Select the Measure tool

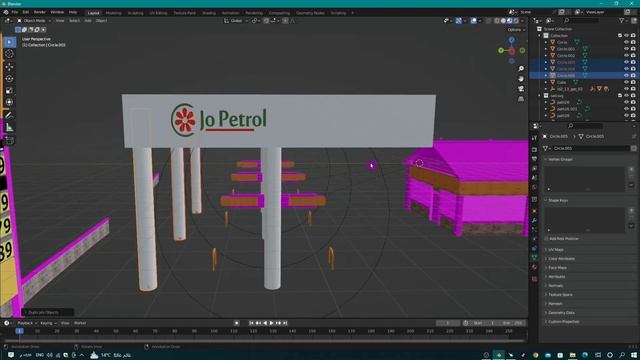pyautogui.click(x=9, y=128)
